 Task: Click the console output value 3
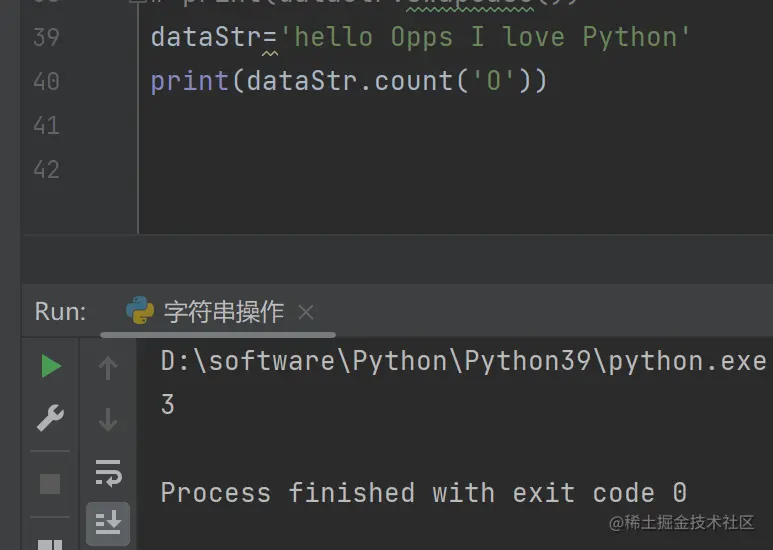(x=167, y=405)
